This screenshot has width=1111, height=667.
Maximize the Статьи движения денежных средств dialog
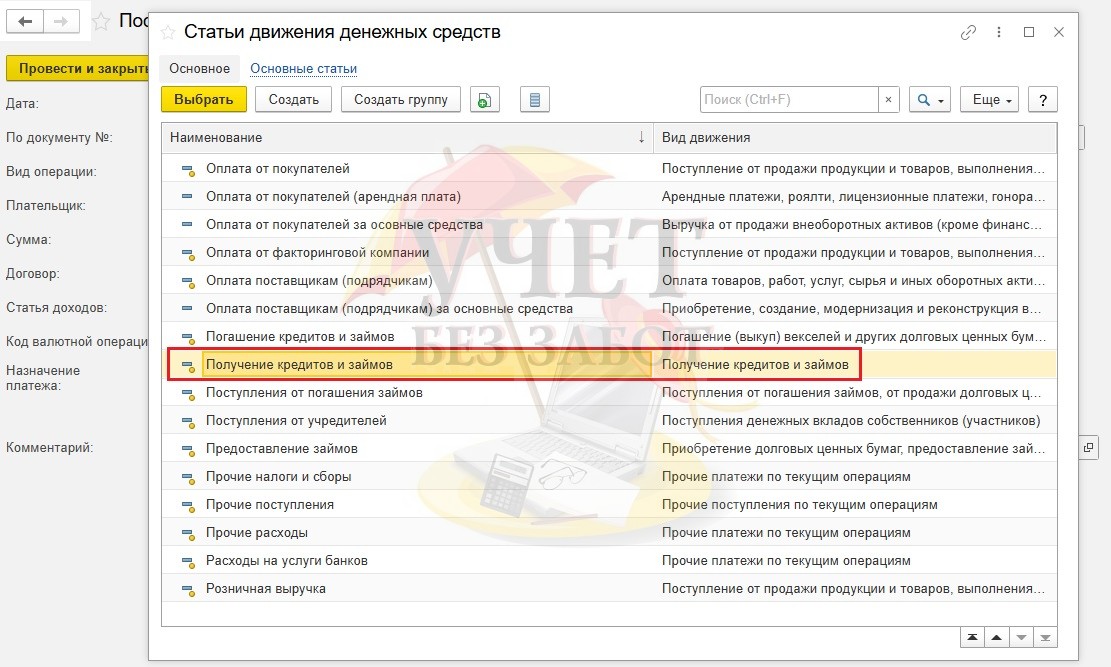[x=1029, y=32]
